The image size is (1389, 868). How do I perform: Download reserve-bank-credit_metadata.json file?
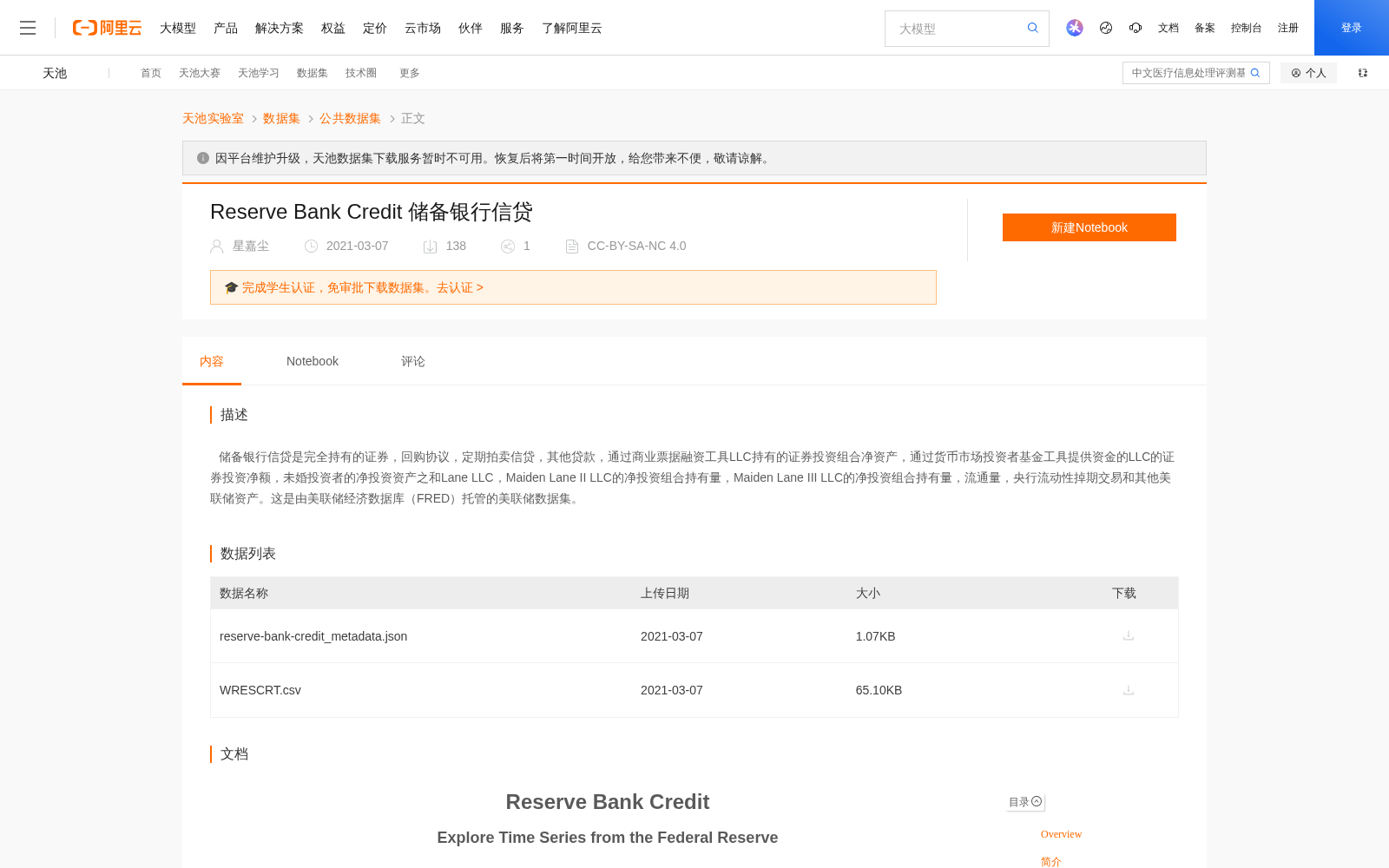[x=1129, y=635]
